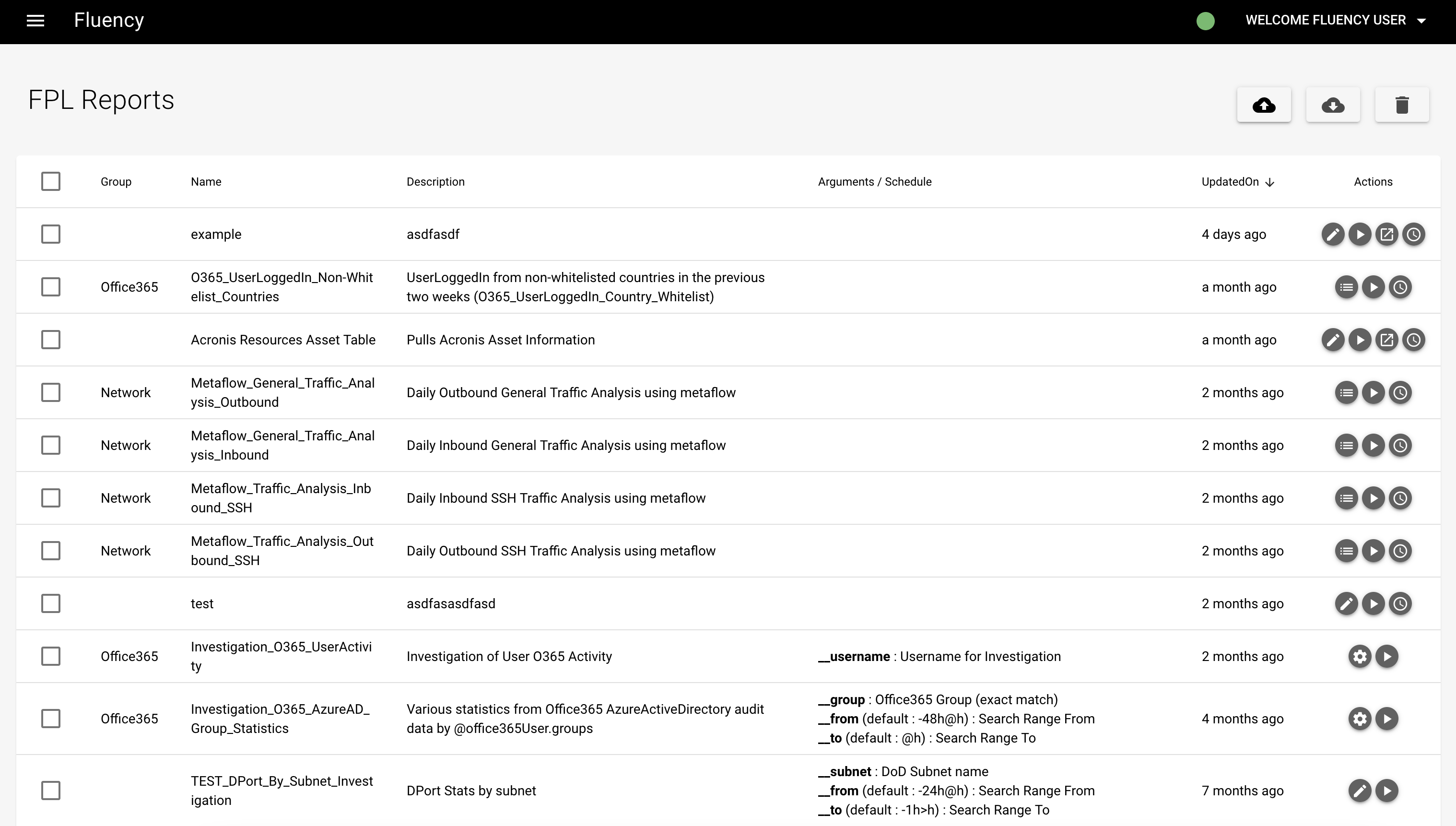The width and height of the screenshot is (1456, 826).
Task: Schedule Acronis Resources Asset Table report
Action: coord(1413,340)
